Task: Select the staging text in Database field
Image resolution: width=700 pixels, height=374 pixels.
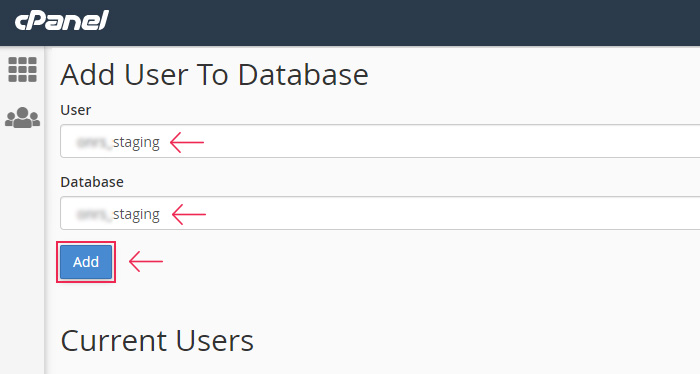Action: pyautogui.click(x=136, y=215)
